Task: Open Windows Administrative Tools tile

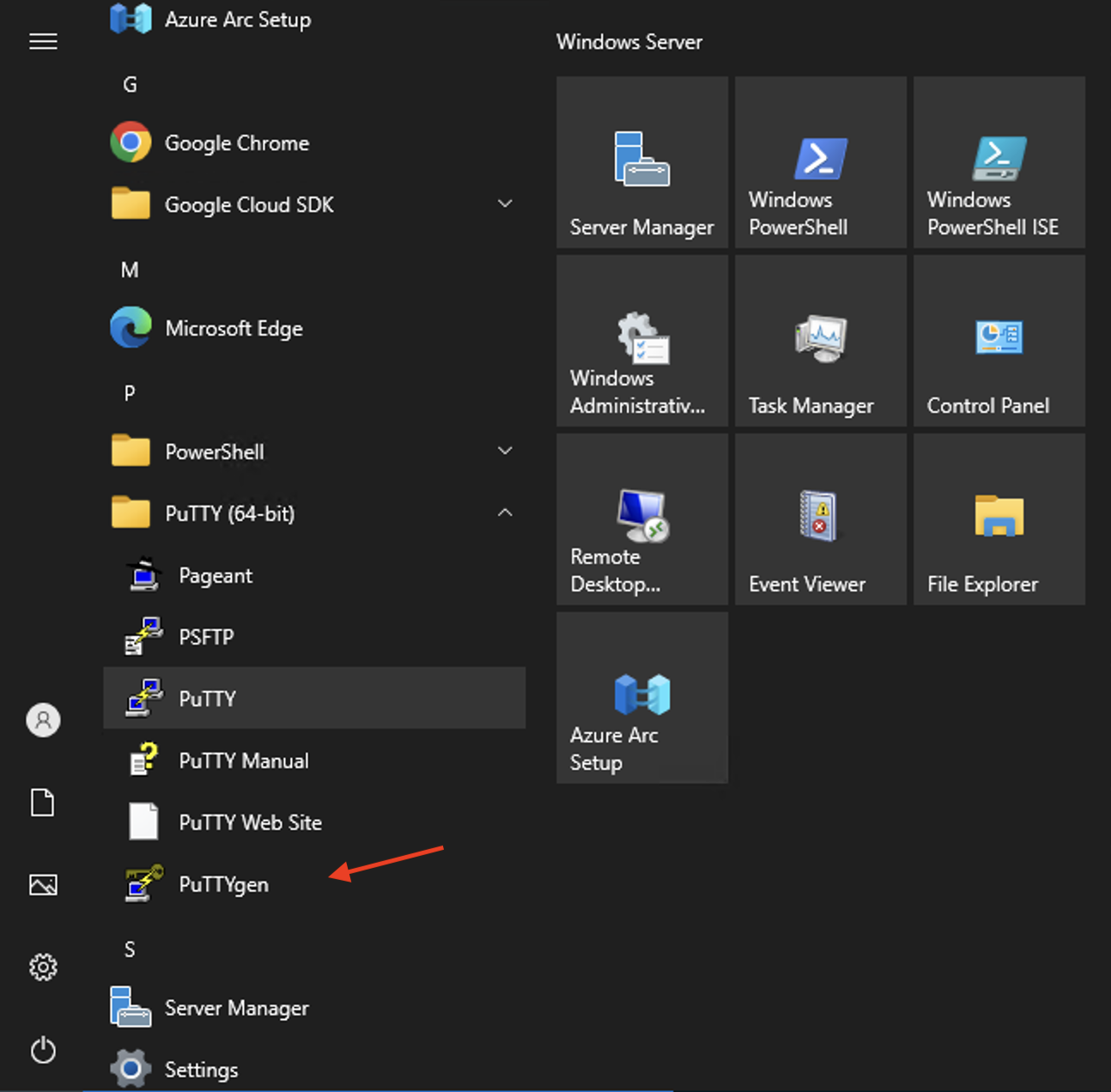Action: point(642,341)
